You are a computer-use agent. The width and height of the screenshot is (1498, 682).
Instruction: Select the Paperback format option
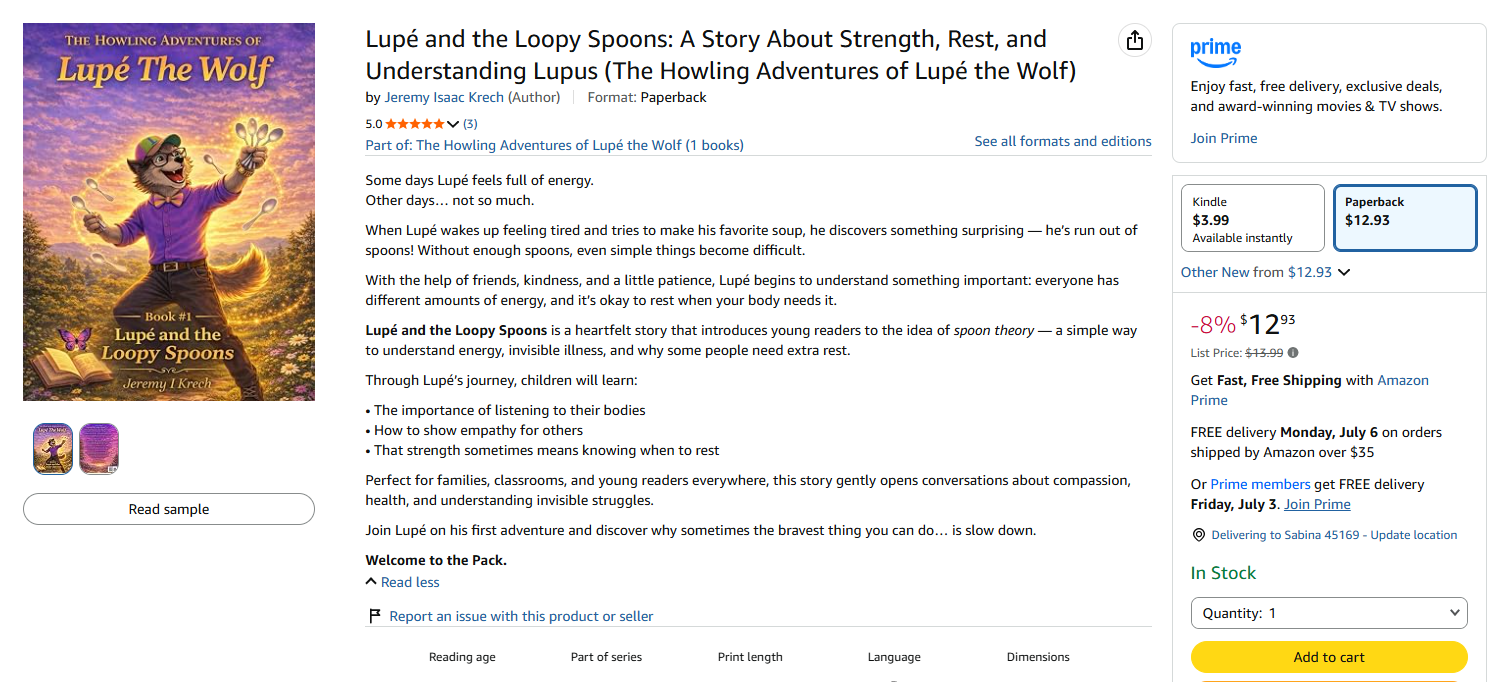click(1404, 218)
